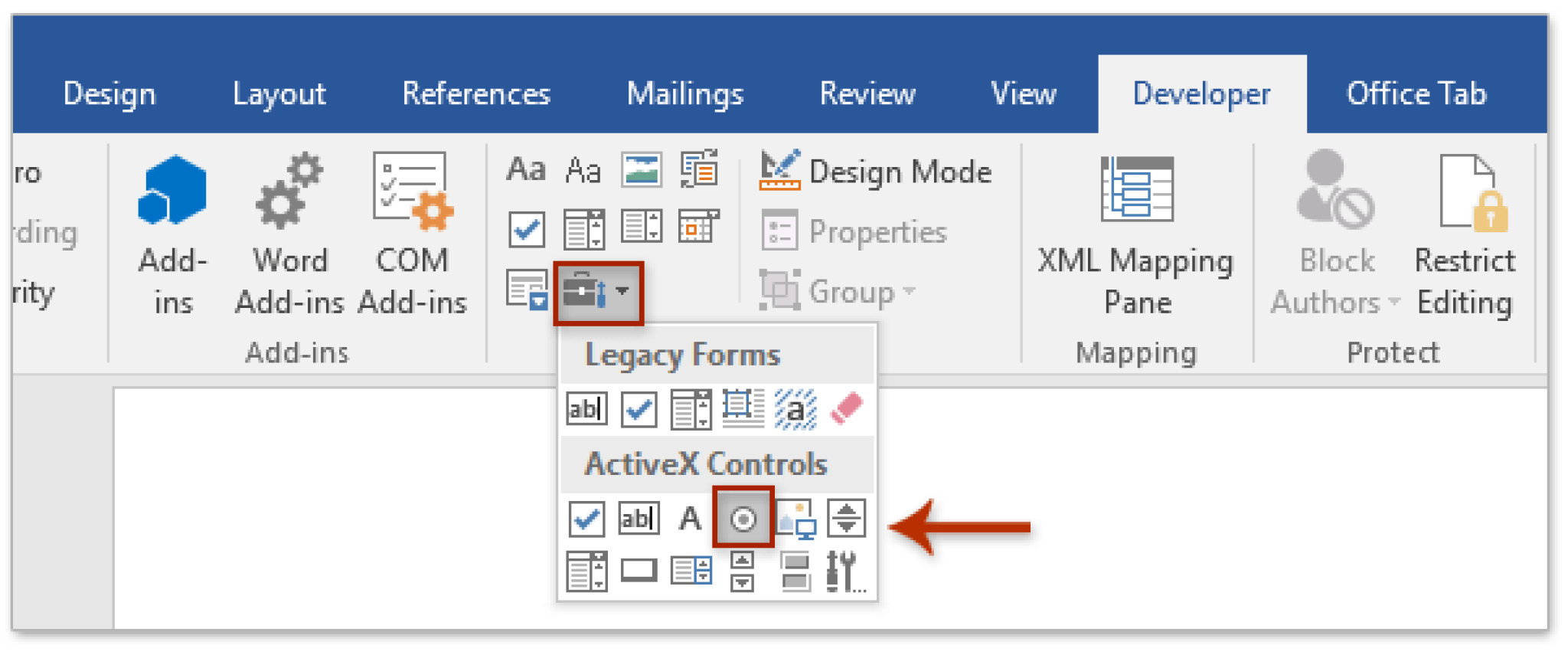Click Reset Form Fields eraser
Viewport: 1568px width, 655px height.
pyautogui.click(x=847, y=408)
